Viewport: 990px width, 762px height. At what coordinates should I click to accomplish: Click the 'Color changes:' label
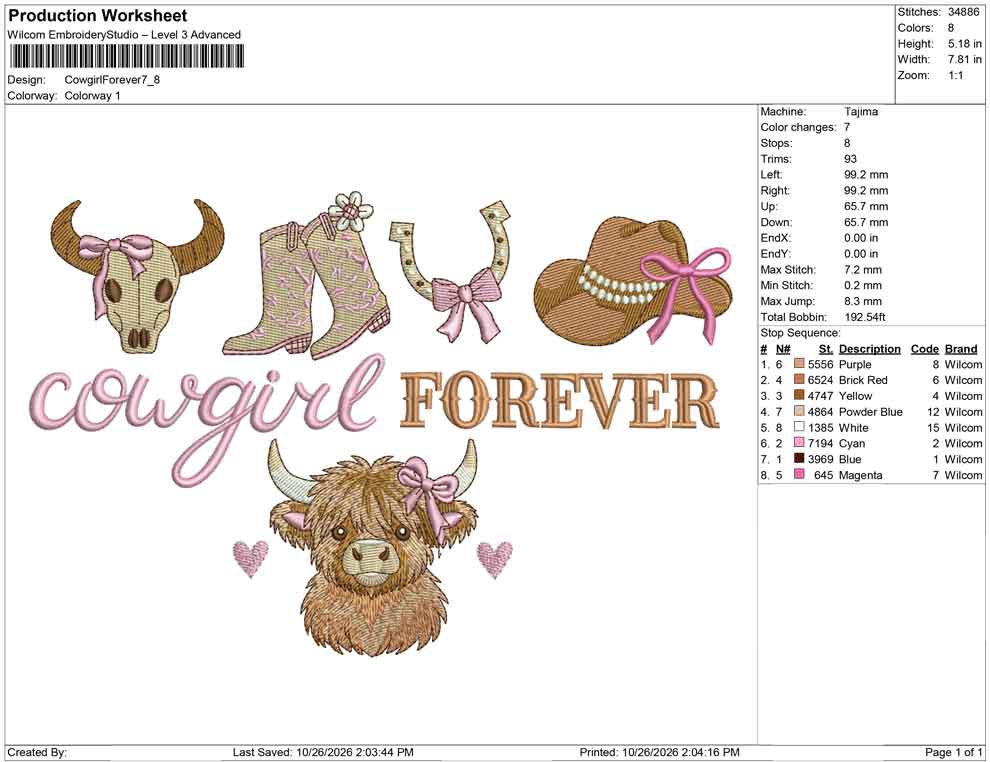(x=798, y=127)
